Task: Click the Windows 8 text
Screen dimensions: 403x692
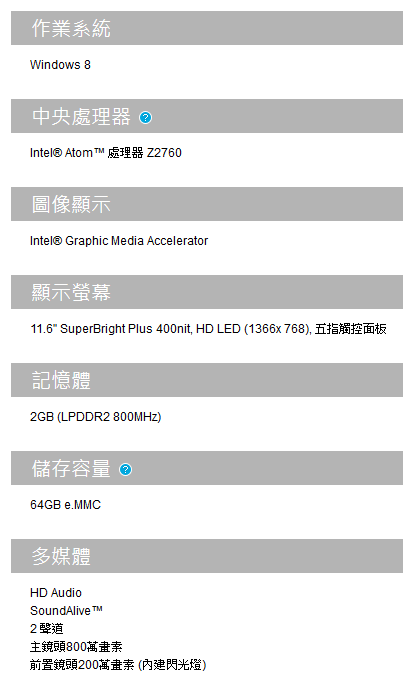Action: coord(60,64)
